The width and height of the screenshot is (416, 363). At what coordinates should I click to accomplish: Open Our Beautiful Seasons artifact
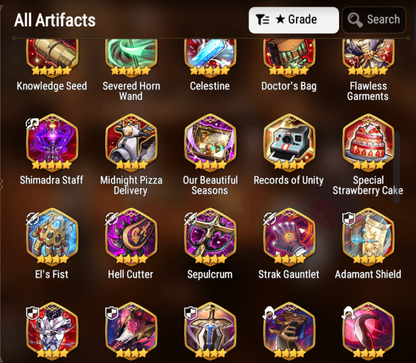tap(210, 143)
